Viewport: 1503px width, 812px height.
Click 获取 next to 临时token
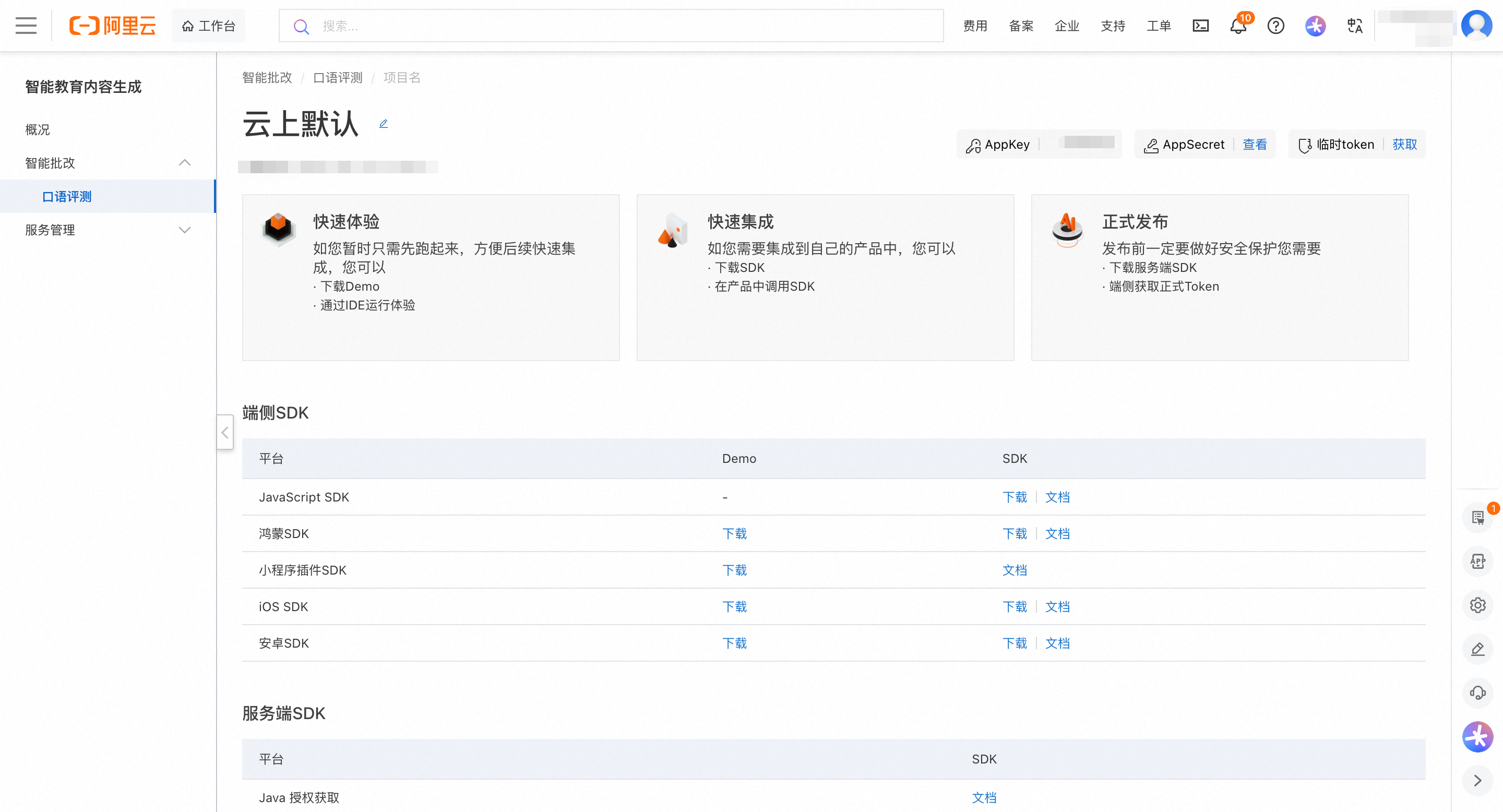pos(1404,145)
